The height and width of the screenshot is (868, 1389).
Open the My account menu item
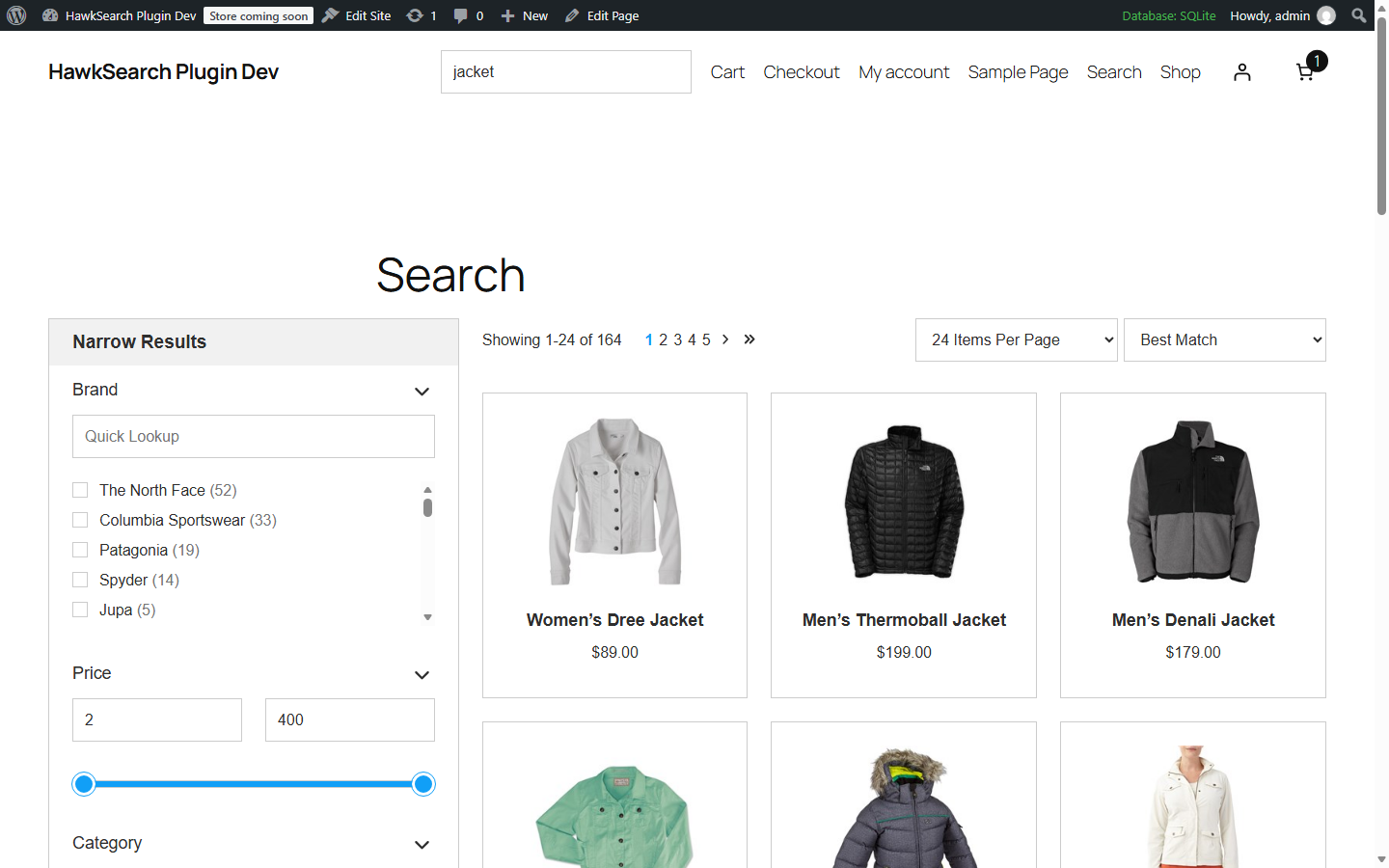[904, 72]
